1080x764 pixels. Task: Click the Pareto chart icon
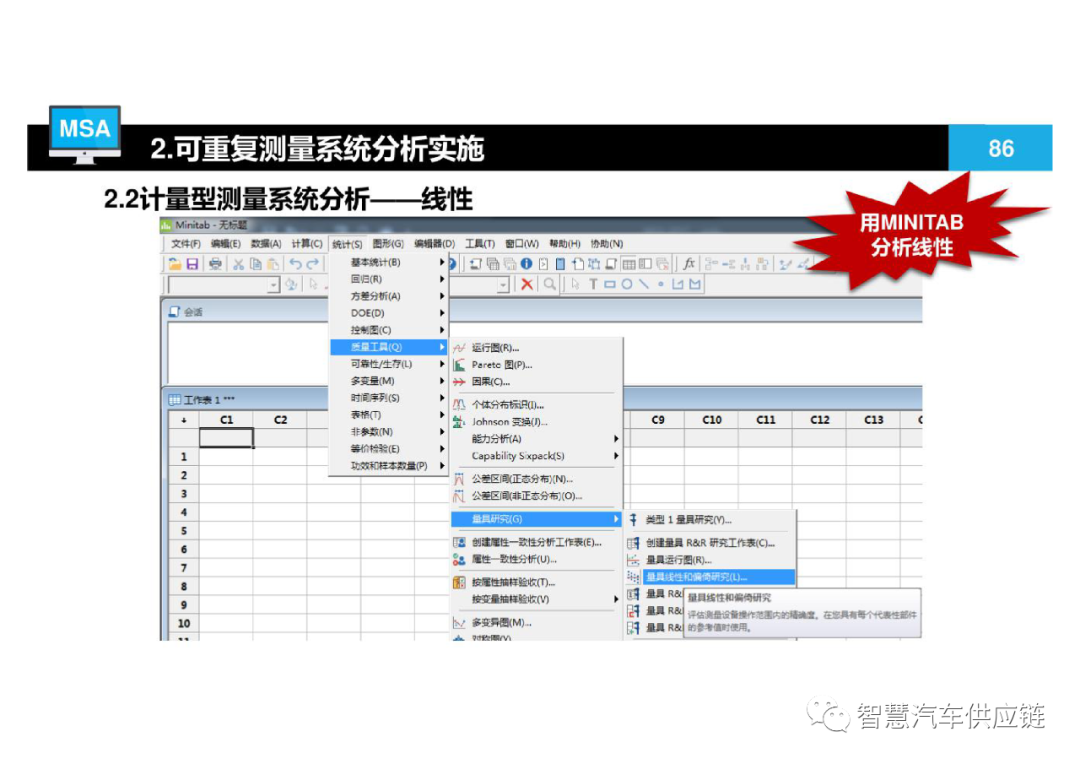pyautogui.click(x=459, y=364)
